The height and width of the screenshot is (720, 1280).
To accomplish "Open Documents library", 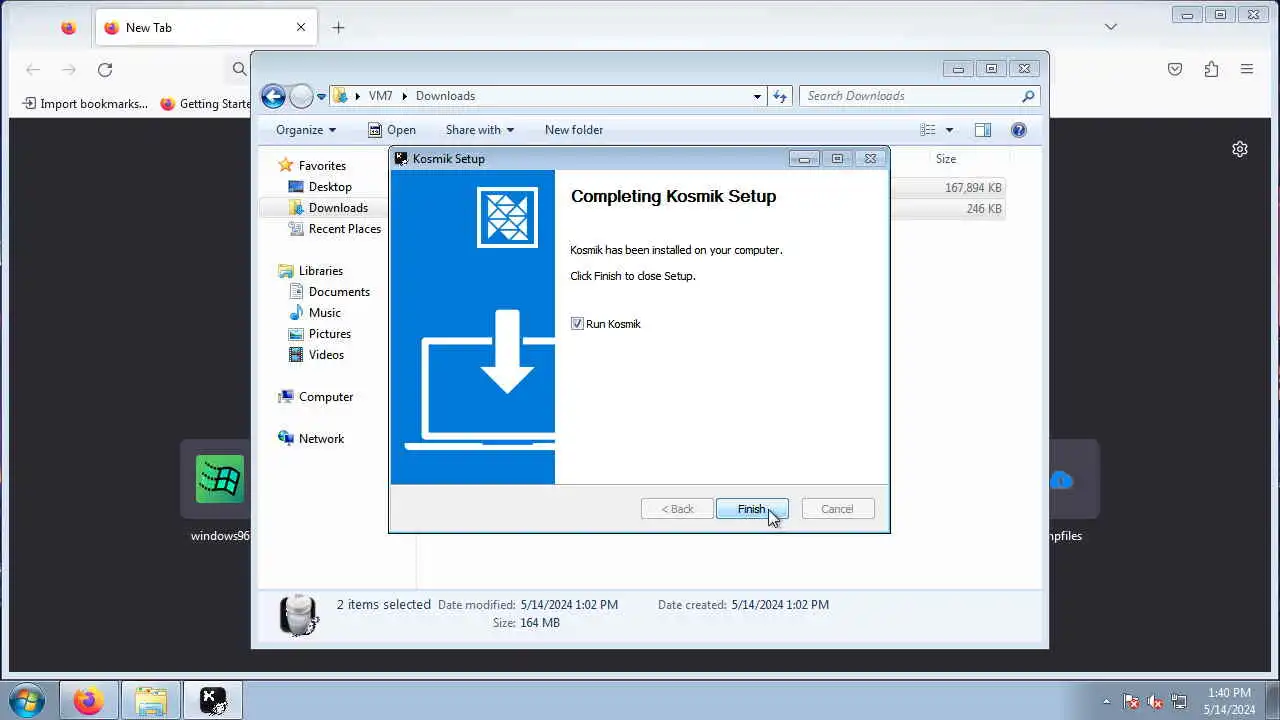I will 339,292.
